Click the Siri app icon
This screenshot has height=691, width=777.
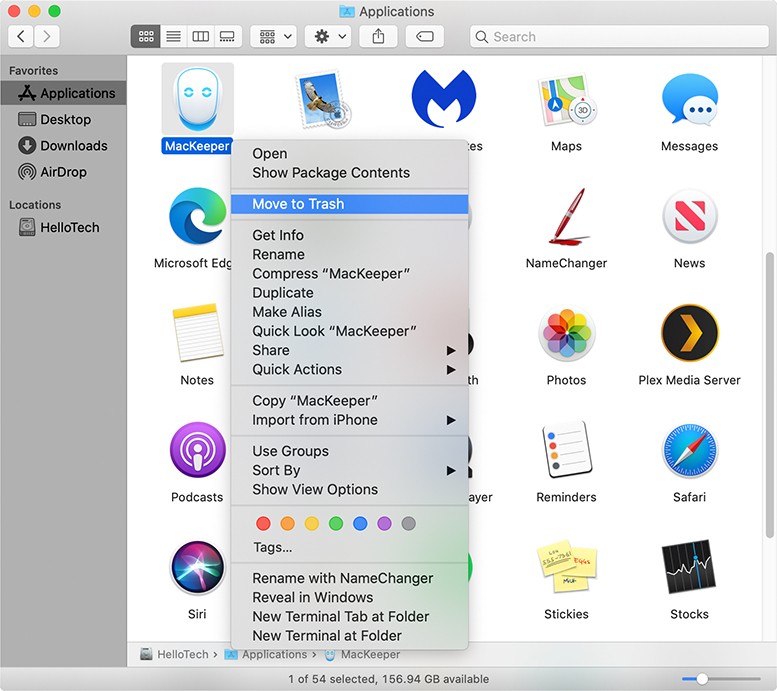(x=197, y=568)
